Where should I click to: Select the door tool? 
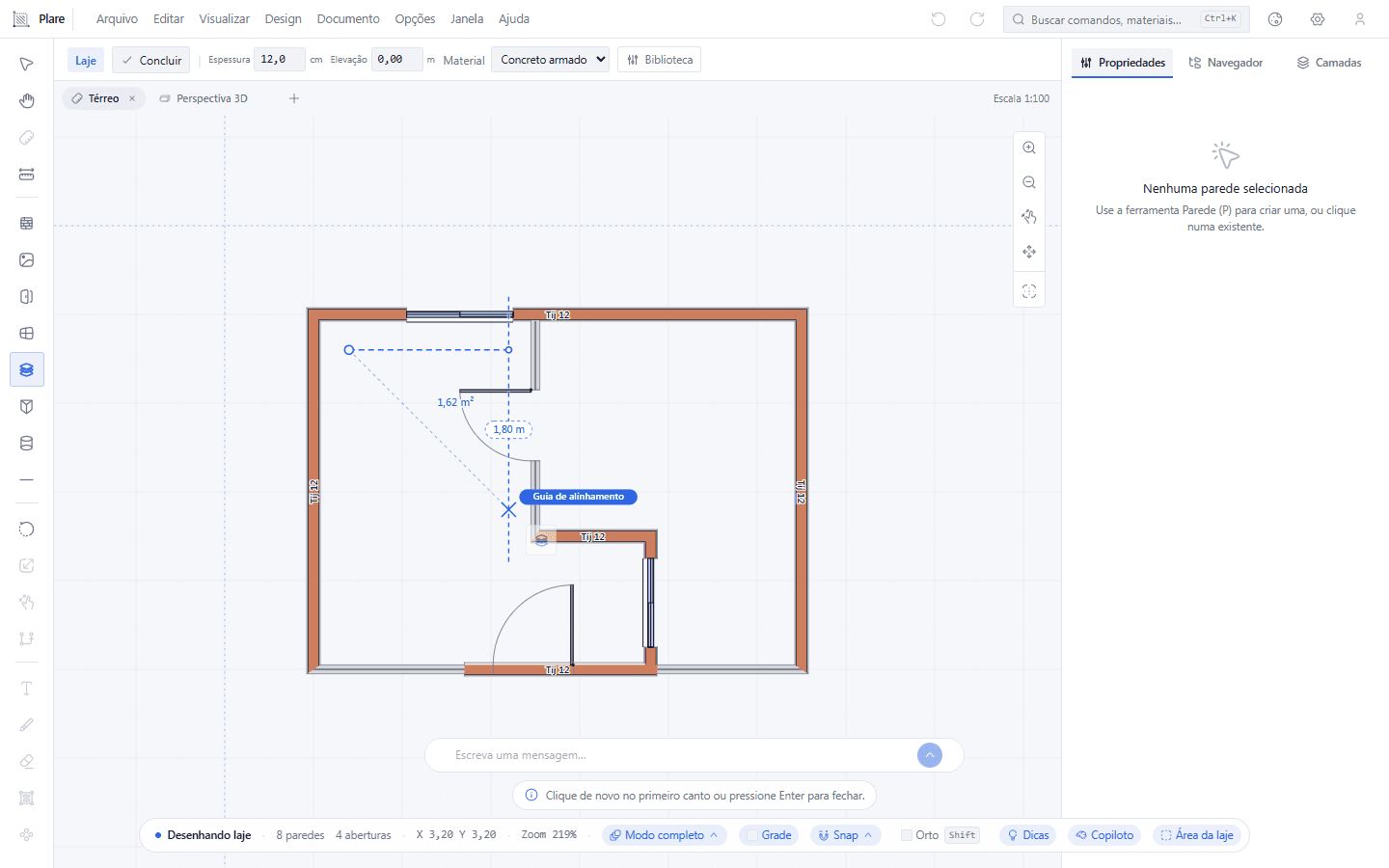coord(27,297)
